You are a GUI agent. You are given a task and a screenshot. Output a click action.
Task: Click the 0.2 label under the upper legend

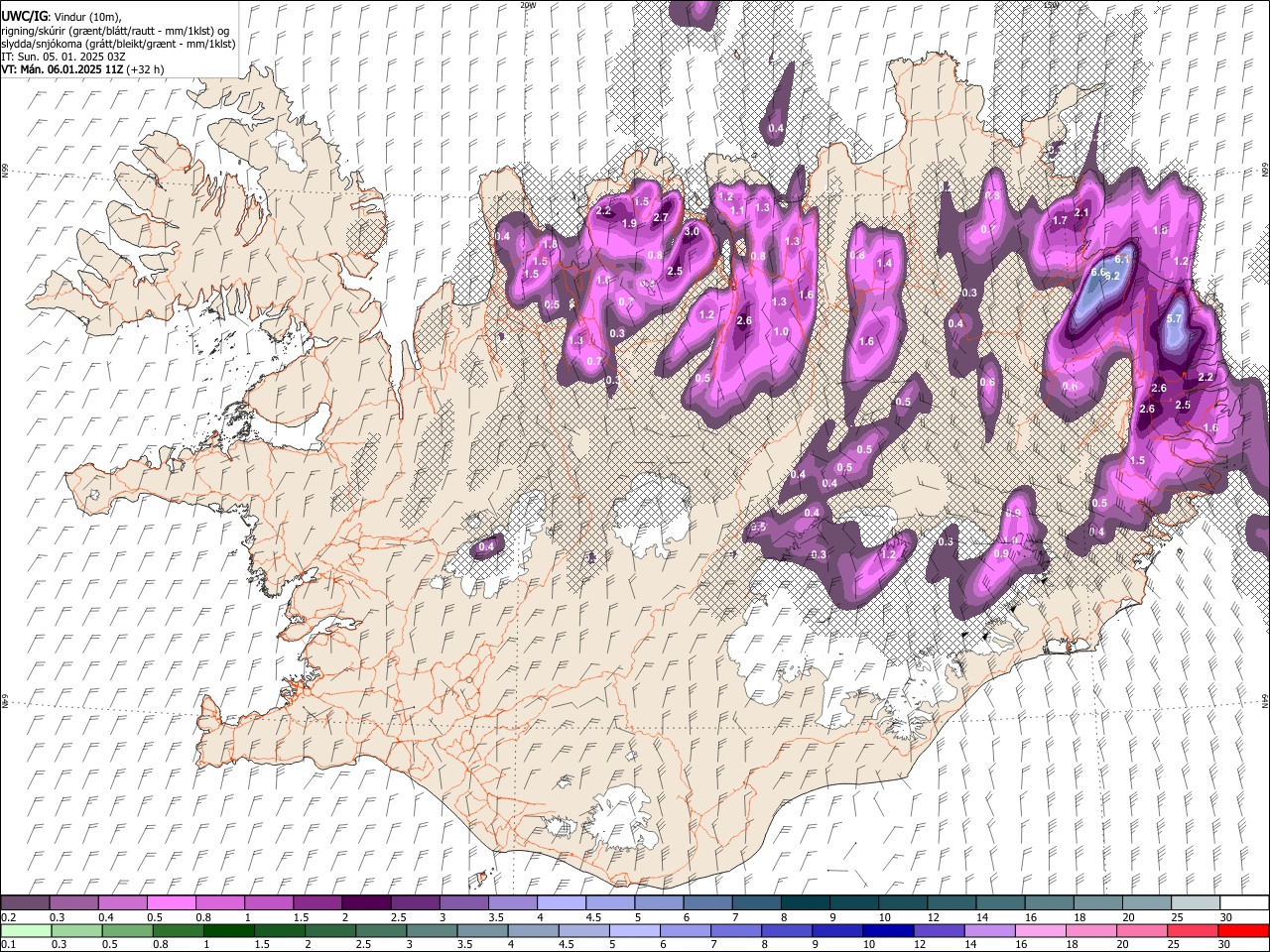[9, 917]
